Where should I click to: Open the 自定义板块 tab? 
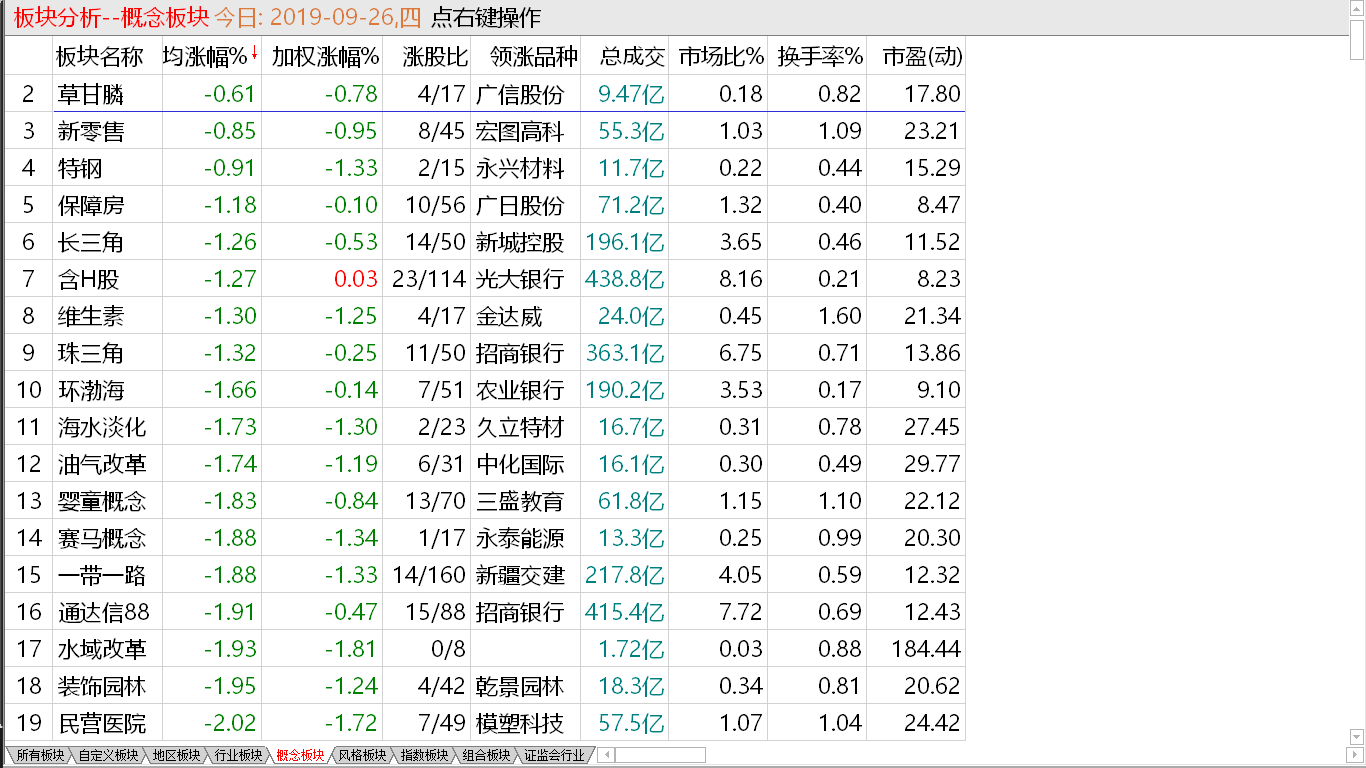pos(109,755)
